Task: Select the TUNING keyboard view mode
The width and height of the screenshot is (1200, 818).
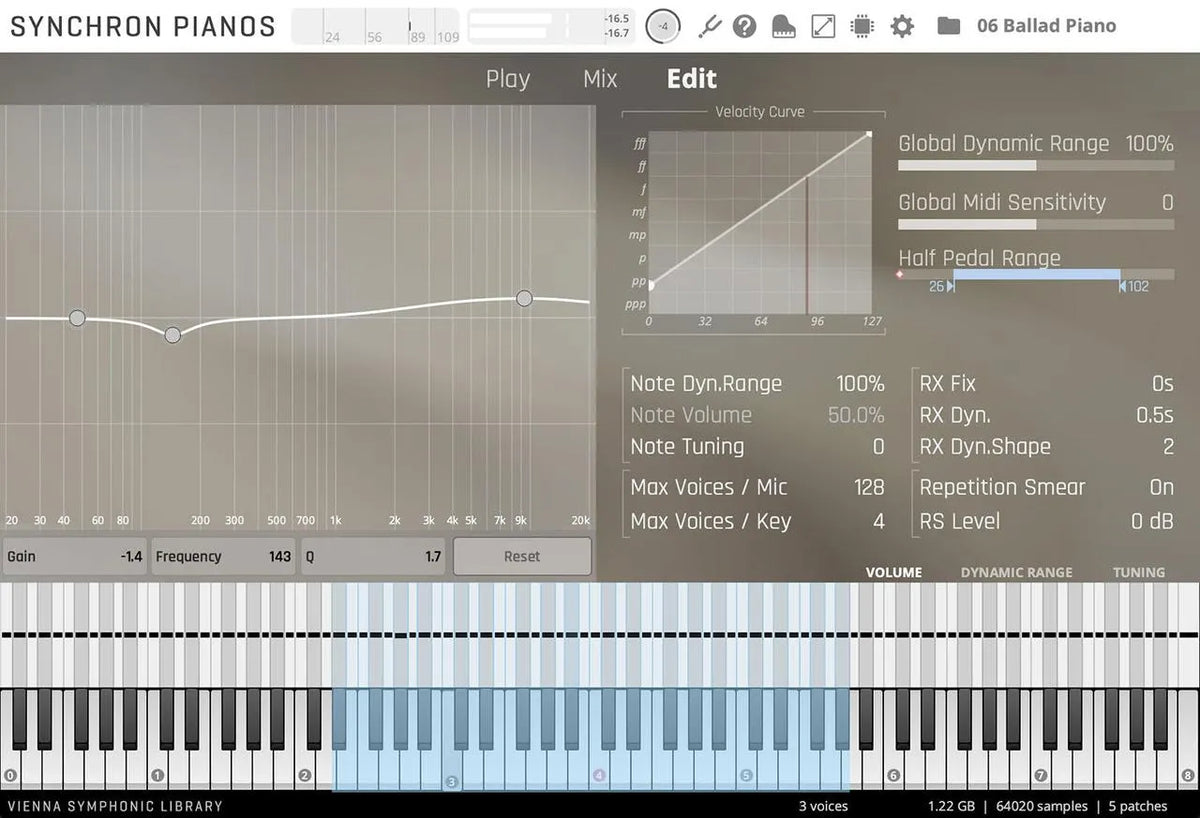Action: point(1138,572)
